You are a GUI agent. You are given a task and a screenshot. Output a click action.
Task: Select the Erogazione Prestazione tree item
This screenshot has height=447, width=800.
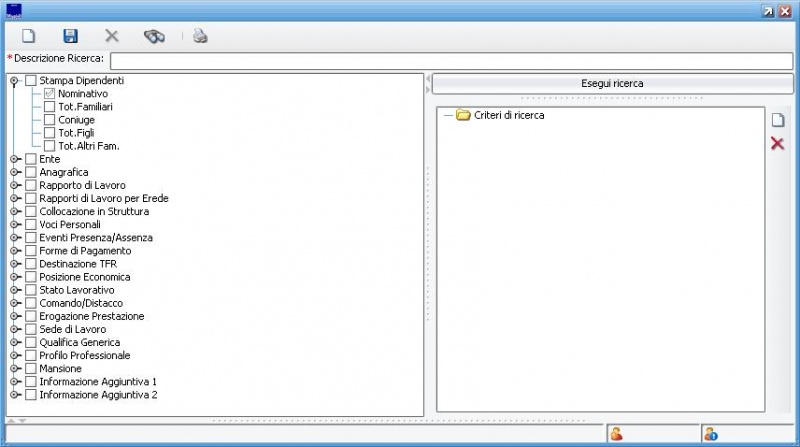pos(92,316)
